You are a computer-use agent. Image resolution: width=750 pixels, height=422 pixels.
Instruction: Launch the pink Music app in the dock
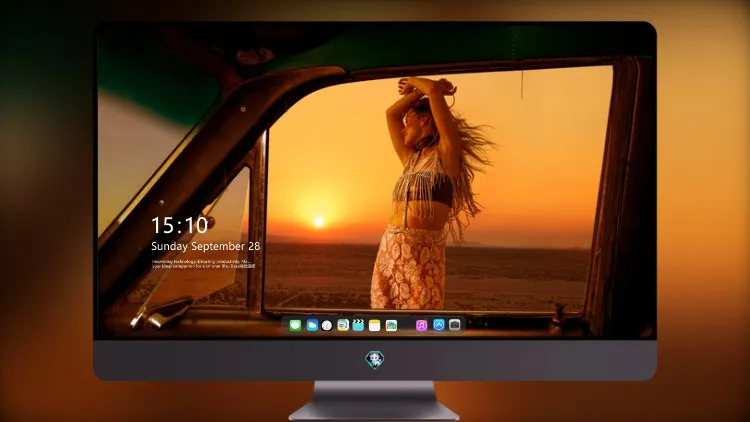tap(421, 325)
